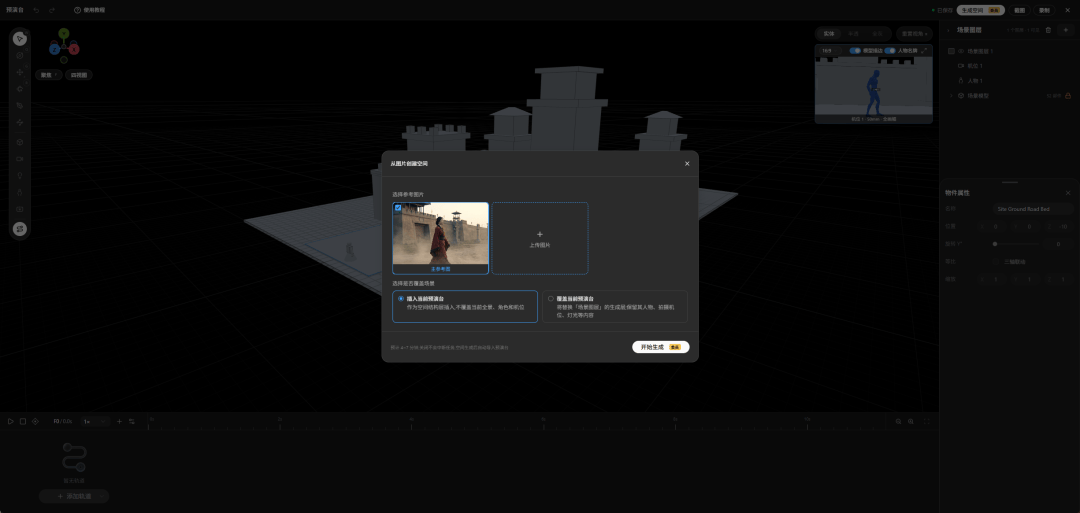Expand camera preview with fullscreen arrows icon
This screenshot has height=513, width=1080.
coord(924,50)
